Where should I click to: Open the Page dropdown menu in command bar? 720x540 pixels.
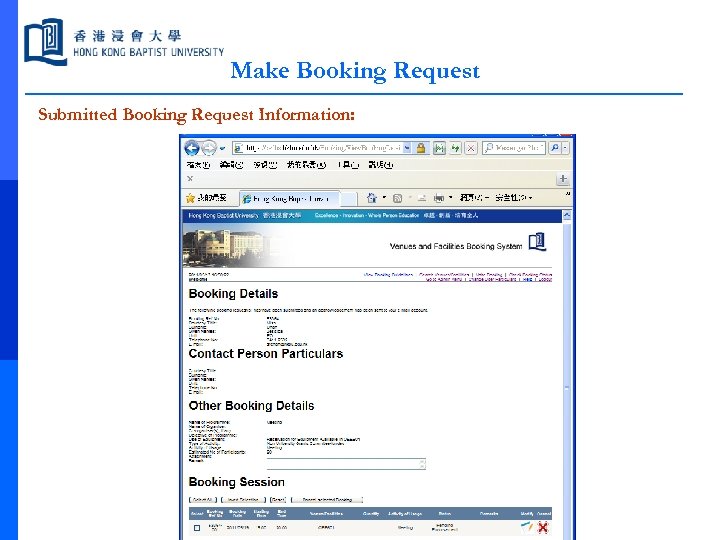(x=474, y=198)
